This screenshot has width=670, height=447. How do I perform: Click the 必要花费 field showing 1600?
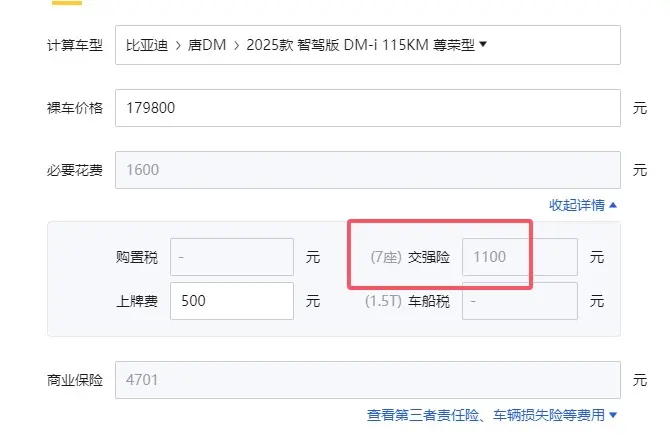tap(367, 170)
